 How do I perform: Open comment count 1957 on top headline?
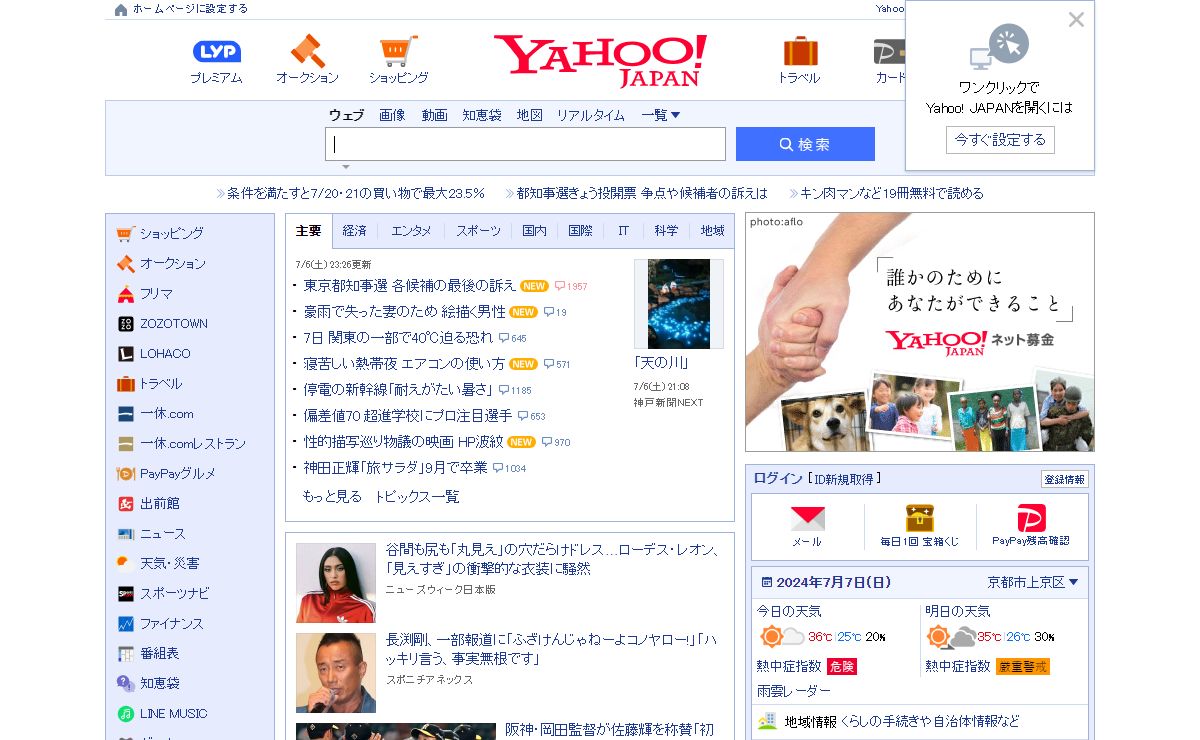571,286
